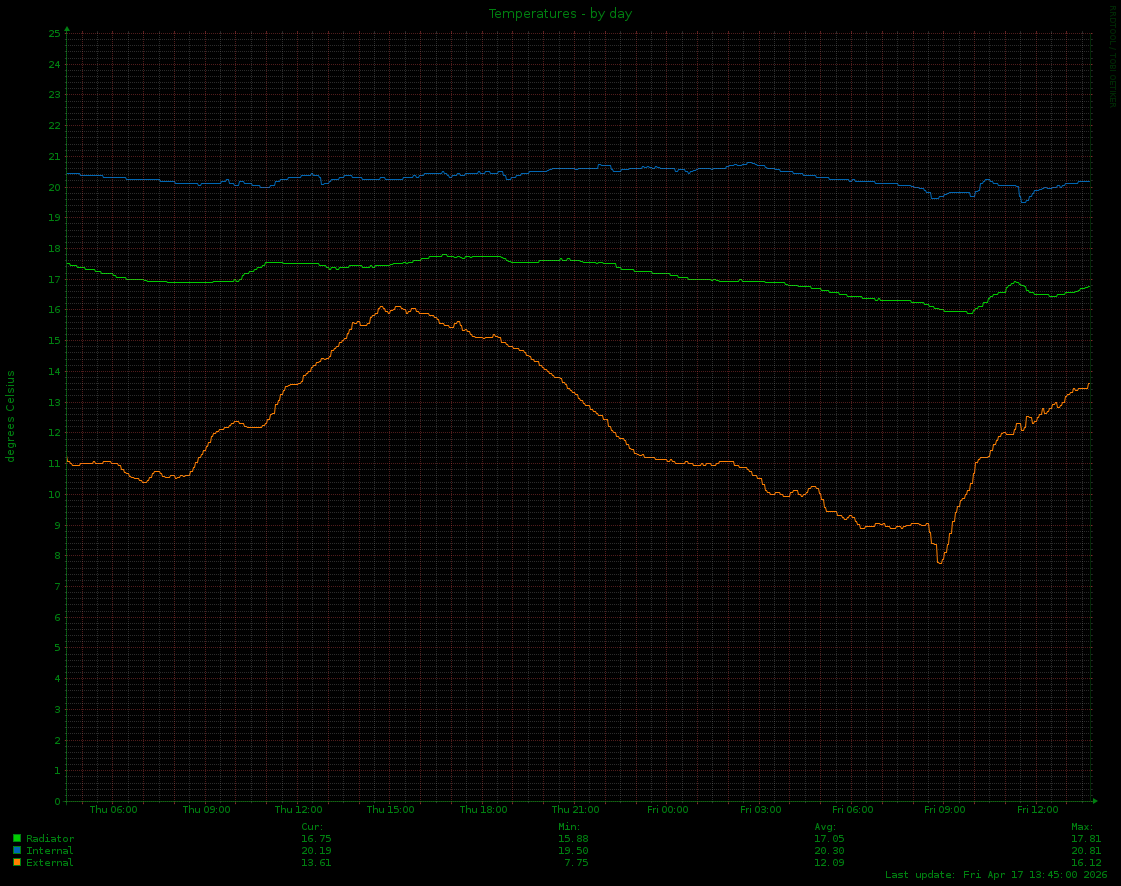The image size is (1121, 886).
Task: Click the Cur: column header
Action: tap(312, 826)
